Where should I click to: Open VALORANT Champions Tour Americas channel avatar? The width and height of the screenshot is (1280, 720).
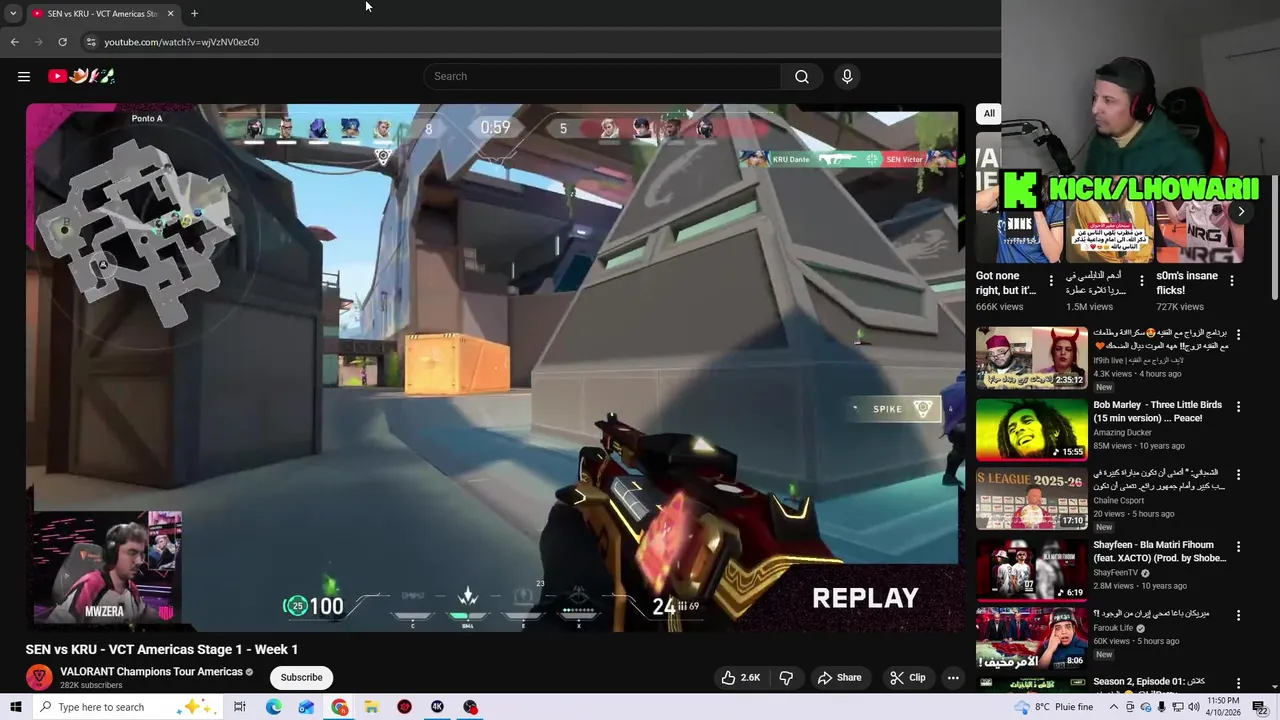point(39,677)
